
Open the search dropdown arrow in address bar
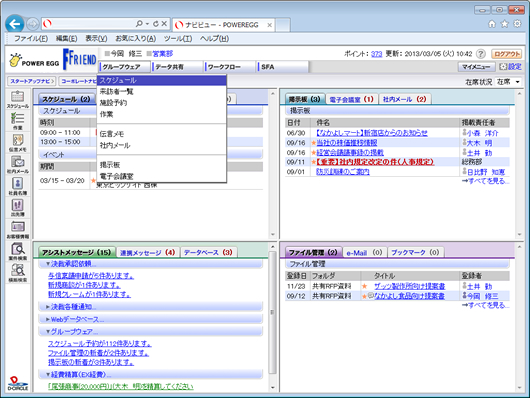147,24
